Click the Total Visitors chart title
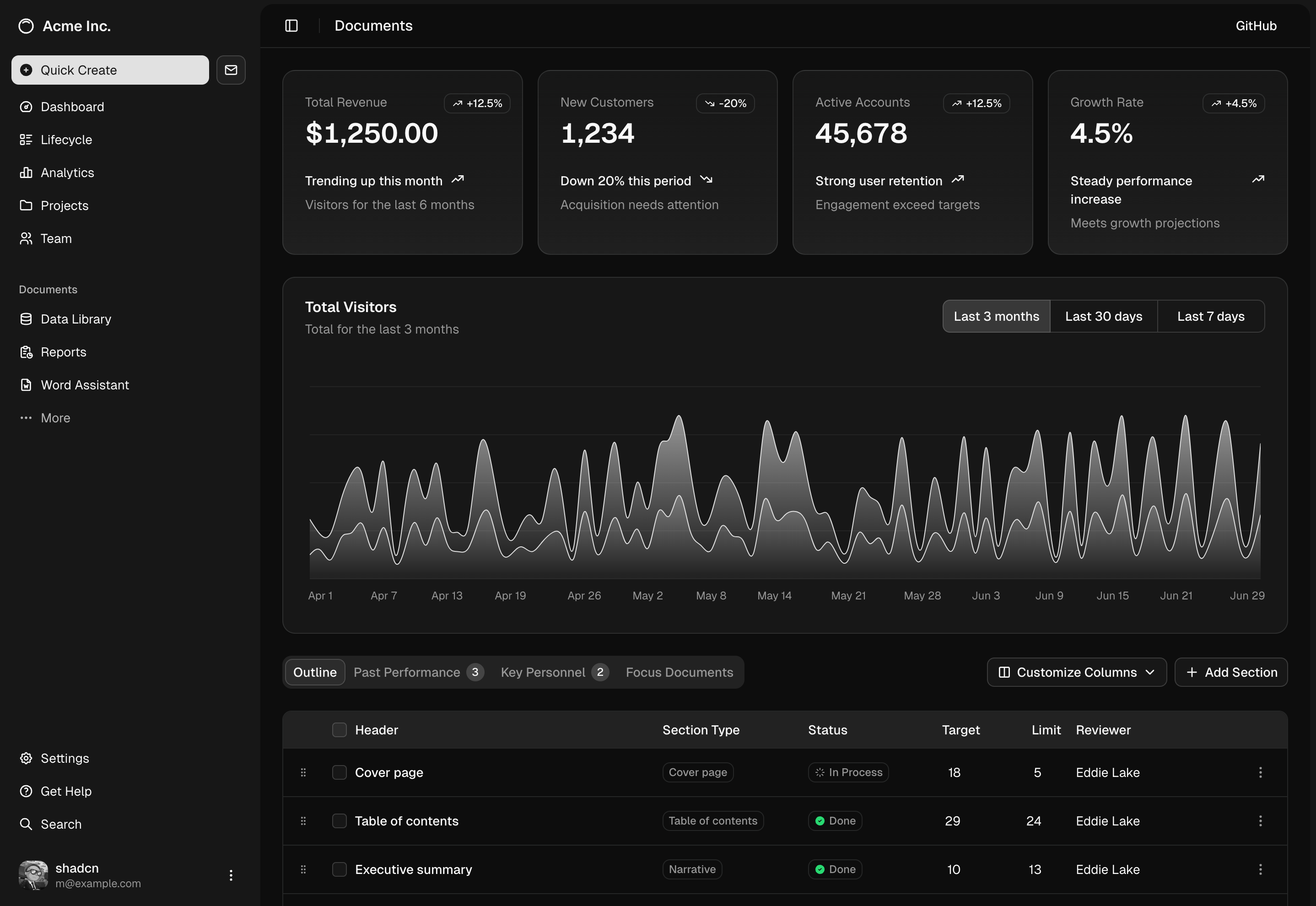This screenshot has width=1316, height=906. tap(351, 307)
